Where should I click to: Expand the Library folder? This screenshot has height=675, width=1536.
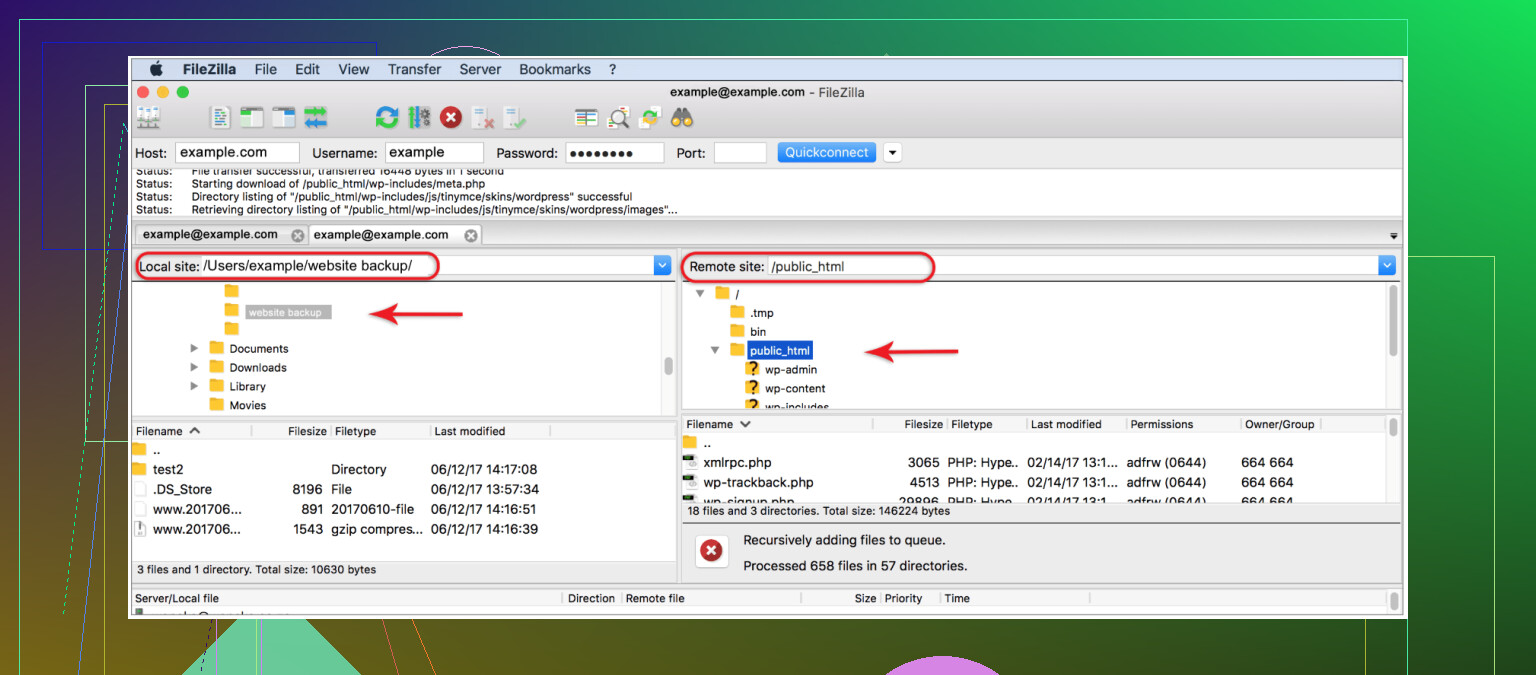(194, 386)
